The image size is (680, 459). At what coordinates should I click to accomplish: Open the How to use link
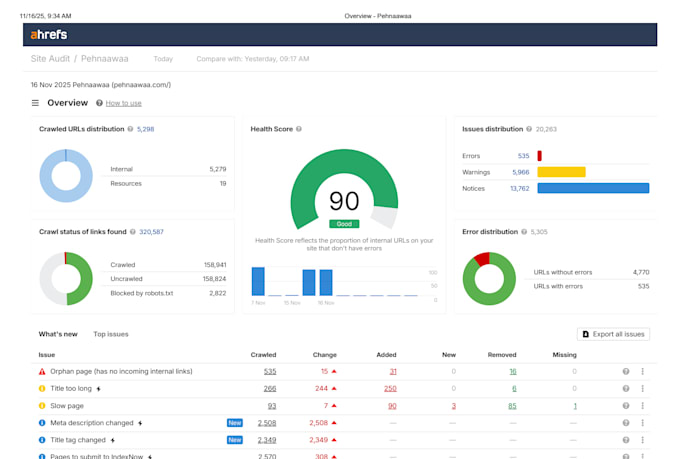(124, 103)
